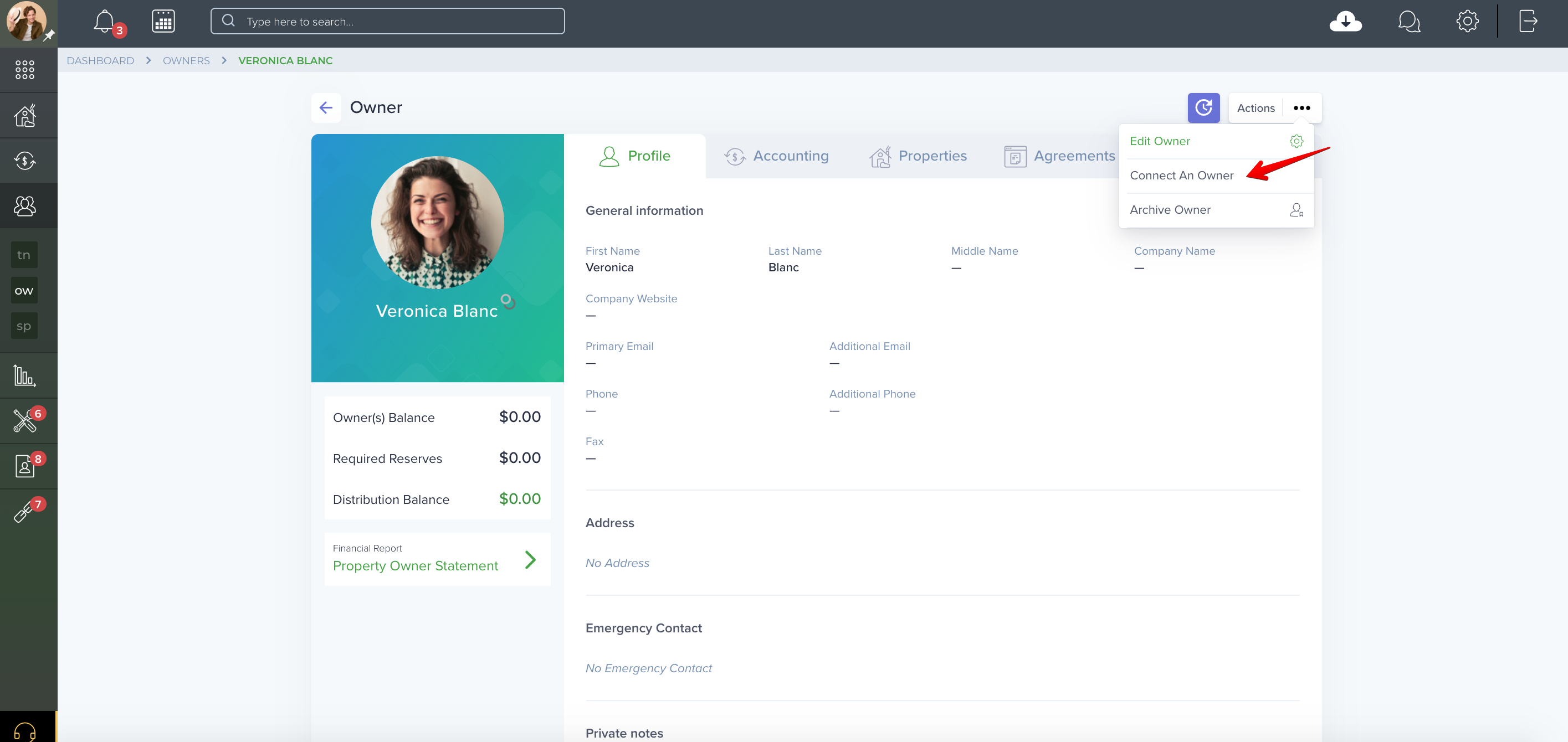Screen dimensions: 1568x742
Task: Open Property Owner Statement report
Action: tap(415, 565)
